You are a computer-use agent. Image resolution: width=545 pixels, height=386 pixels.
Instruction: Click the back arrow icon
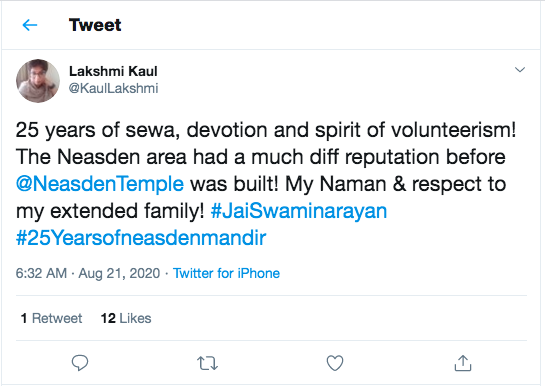point(30,25)
